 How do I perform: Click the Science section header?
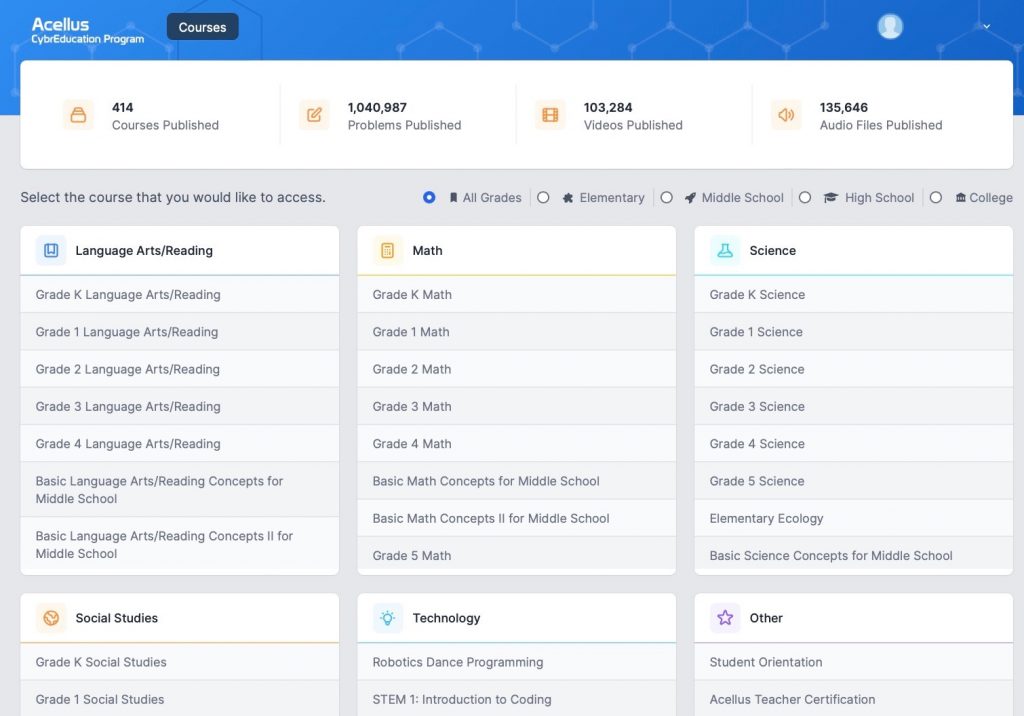tap(854, 250)
